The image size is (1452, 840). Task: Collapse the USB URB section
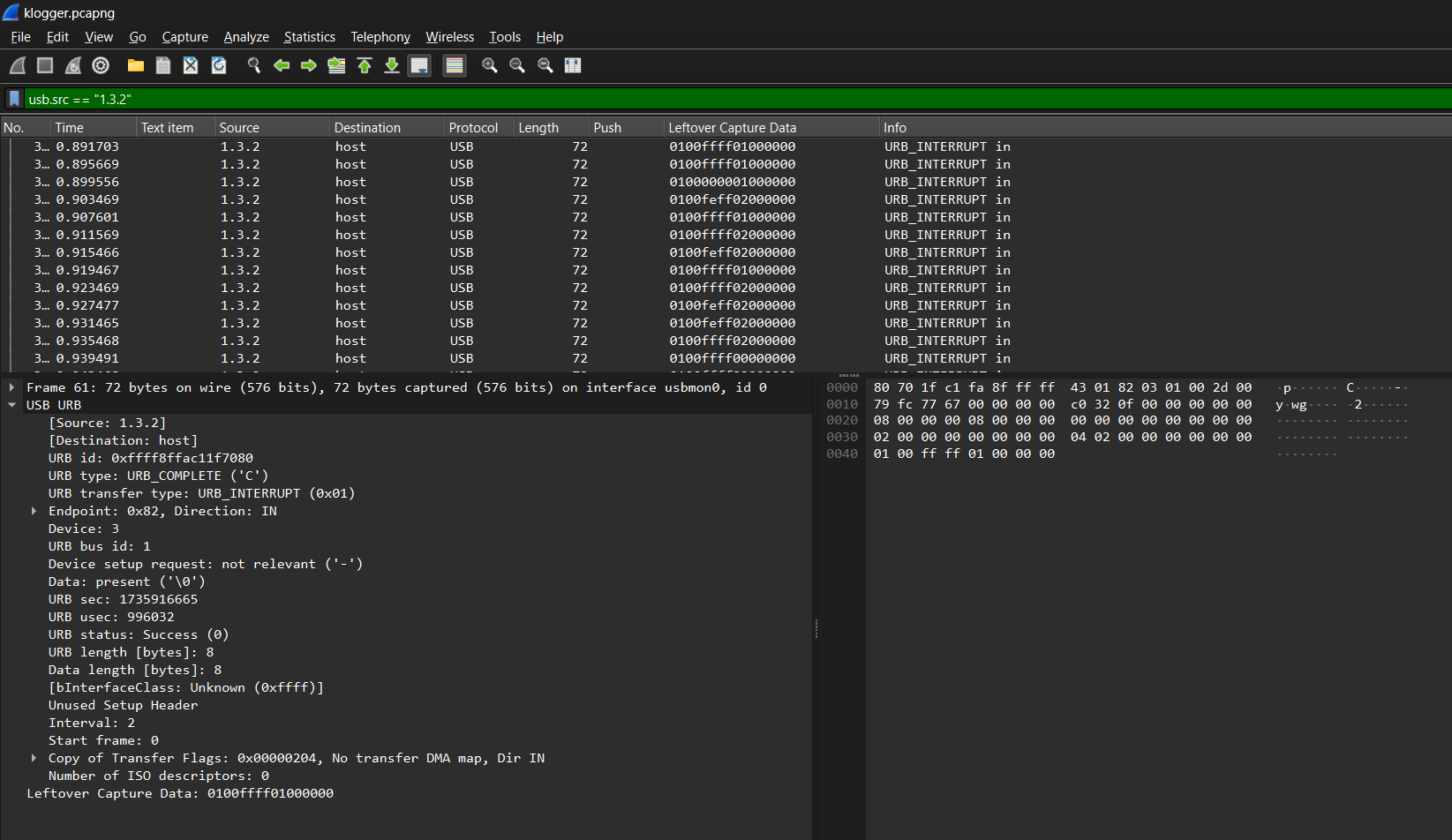pos(12,405)
